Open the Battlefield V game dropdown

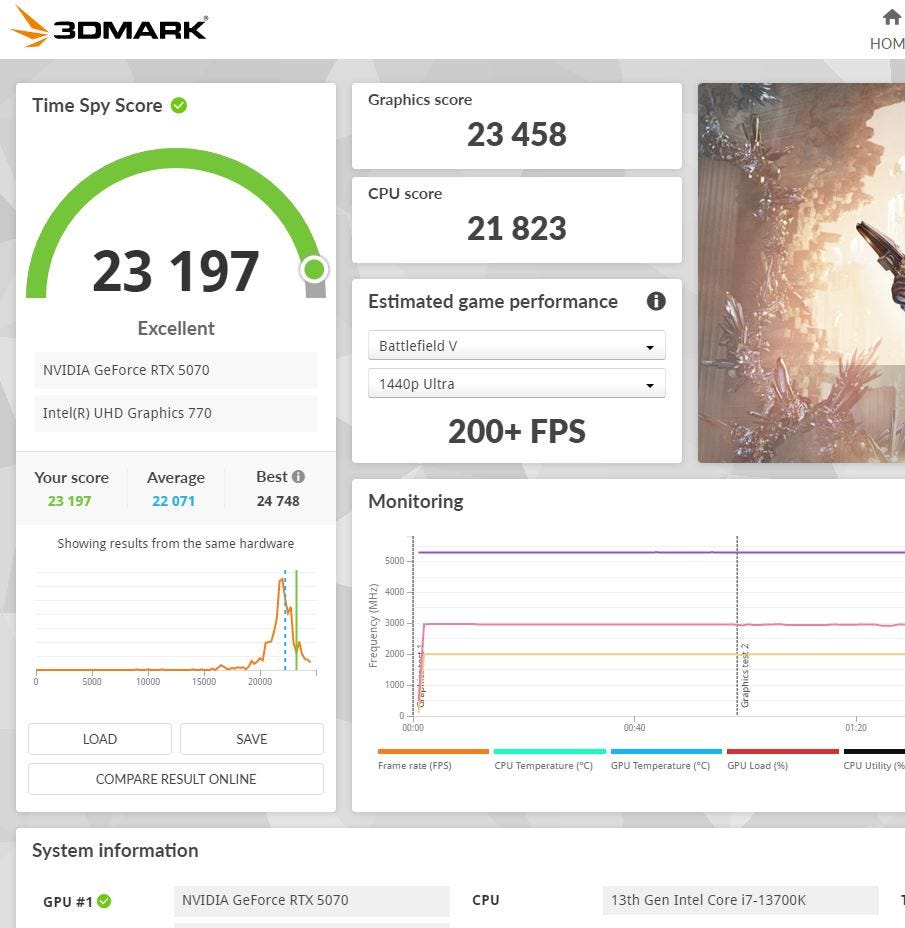517,346
